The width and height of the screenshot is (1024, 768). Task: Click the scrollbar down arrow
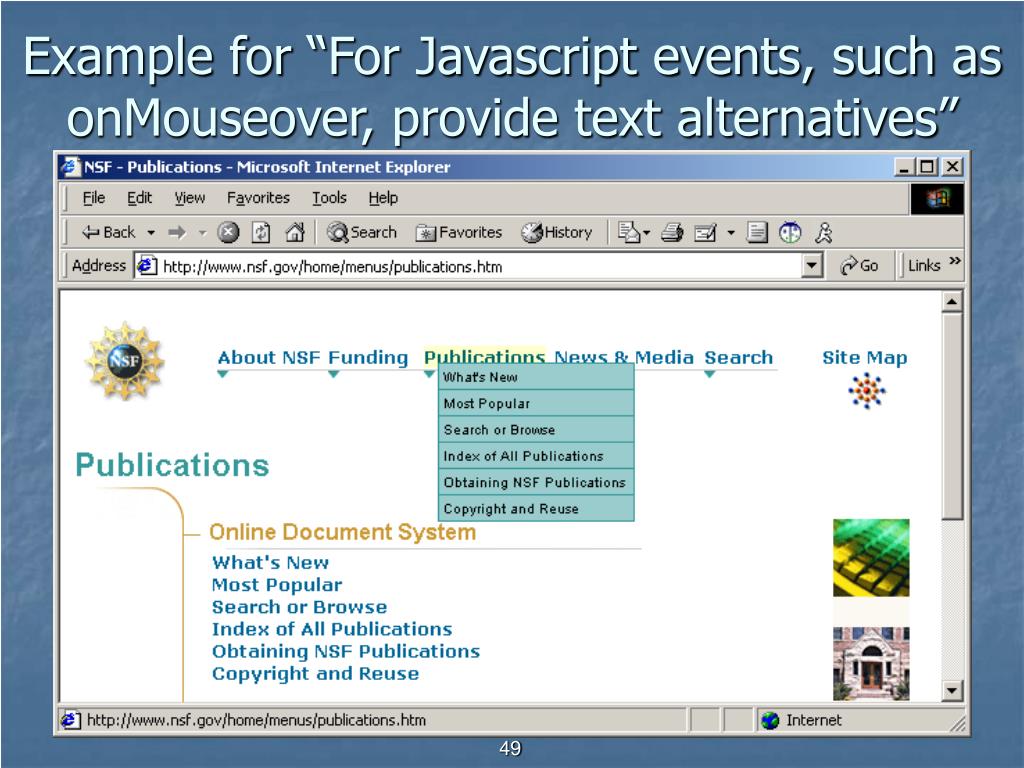pos(952,690)
